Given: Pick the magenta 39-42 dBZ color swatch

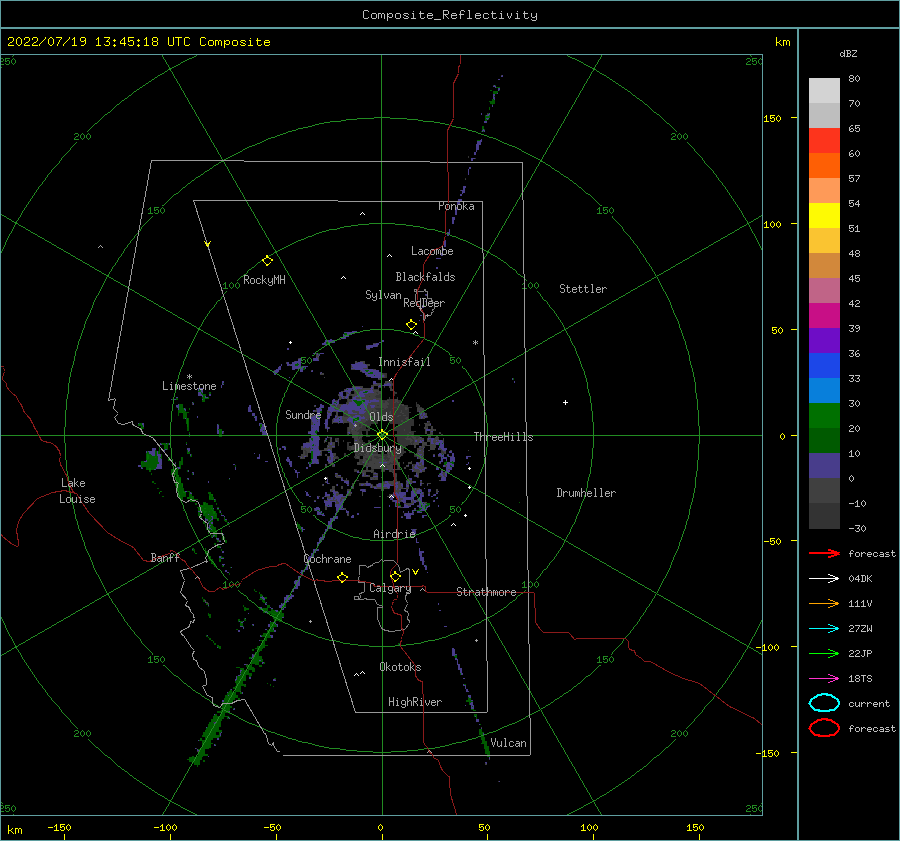Looking at the screenshot, I should 824,316.
